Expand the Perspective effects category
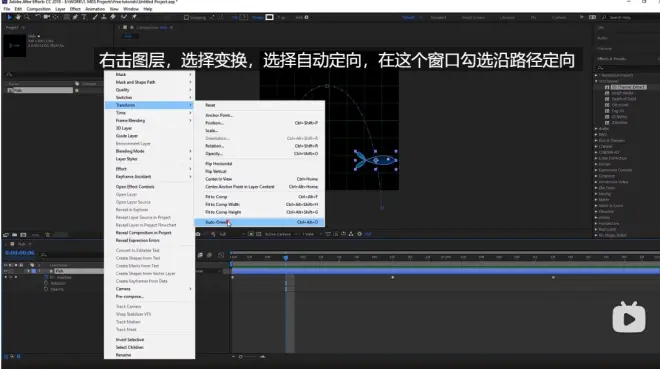This screenshot has height=369, width=660. tap(596, 223)
